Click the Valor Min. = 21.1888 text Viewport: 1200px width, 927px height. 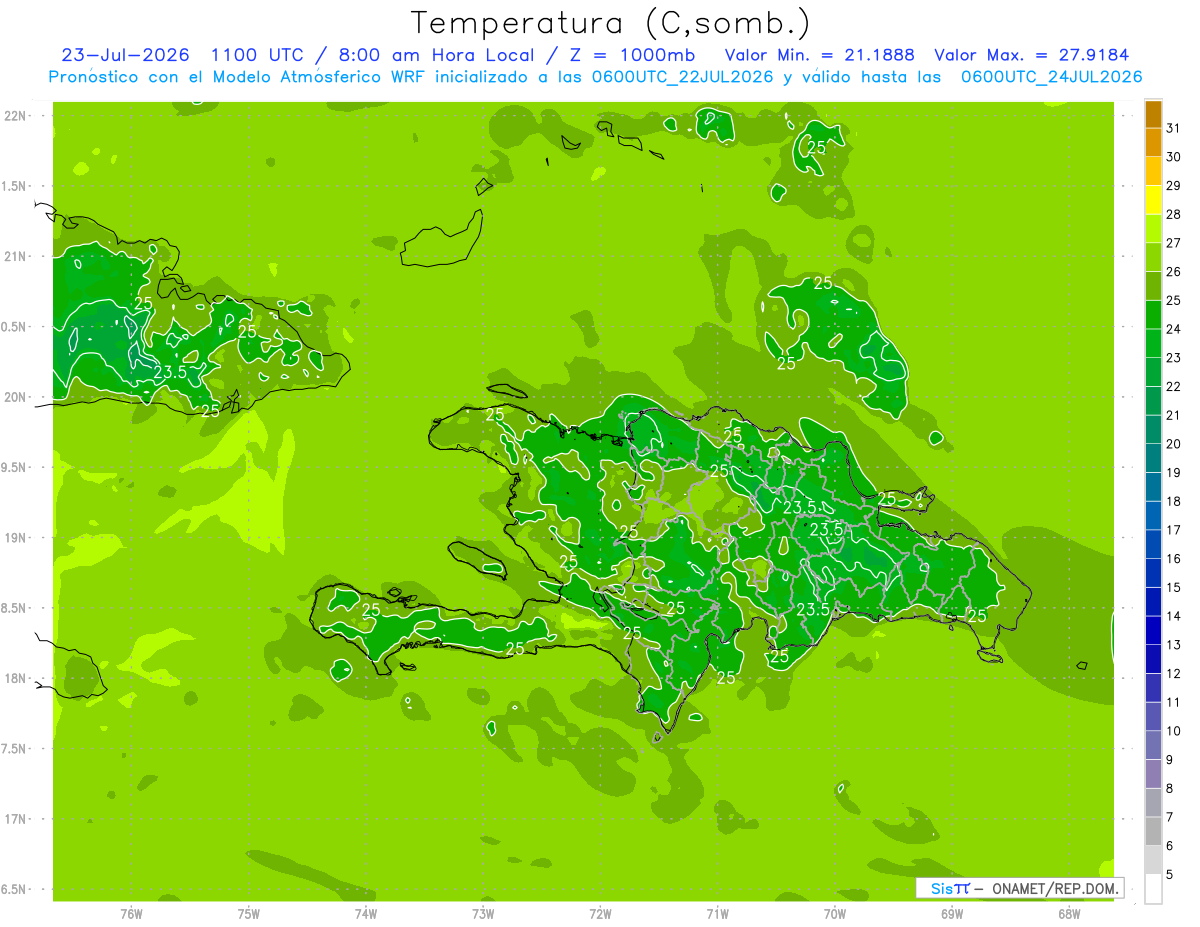(820, 55)
